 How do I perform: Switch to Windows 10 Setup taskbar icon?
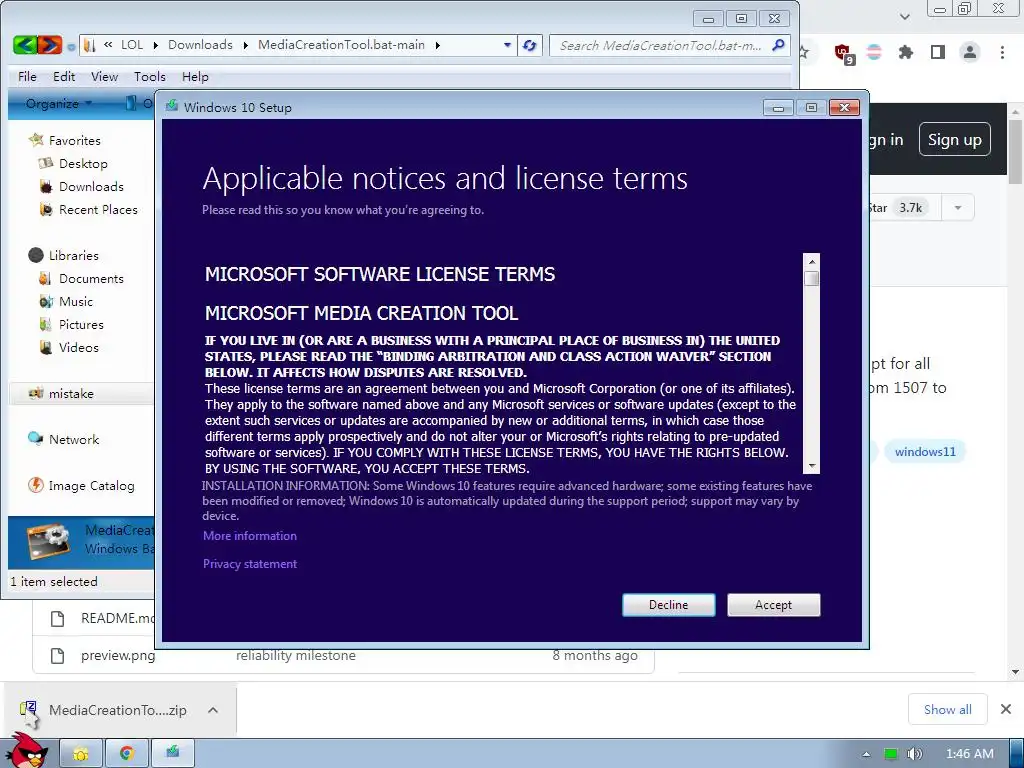tap(172, 754)
